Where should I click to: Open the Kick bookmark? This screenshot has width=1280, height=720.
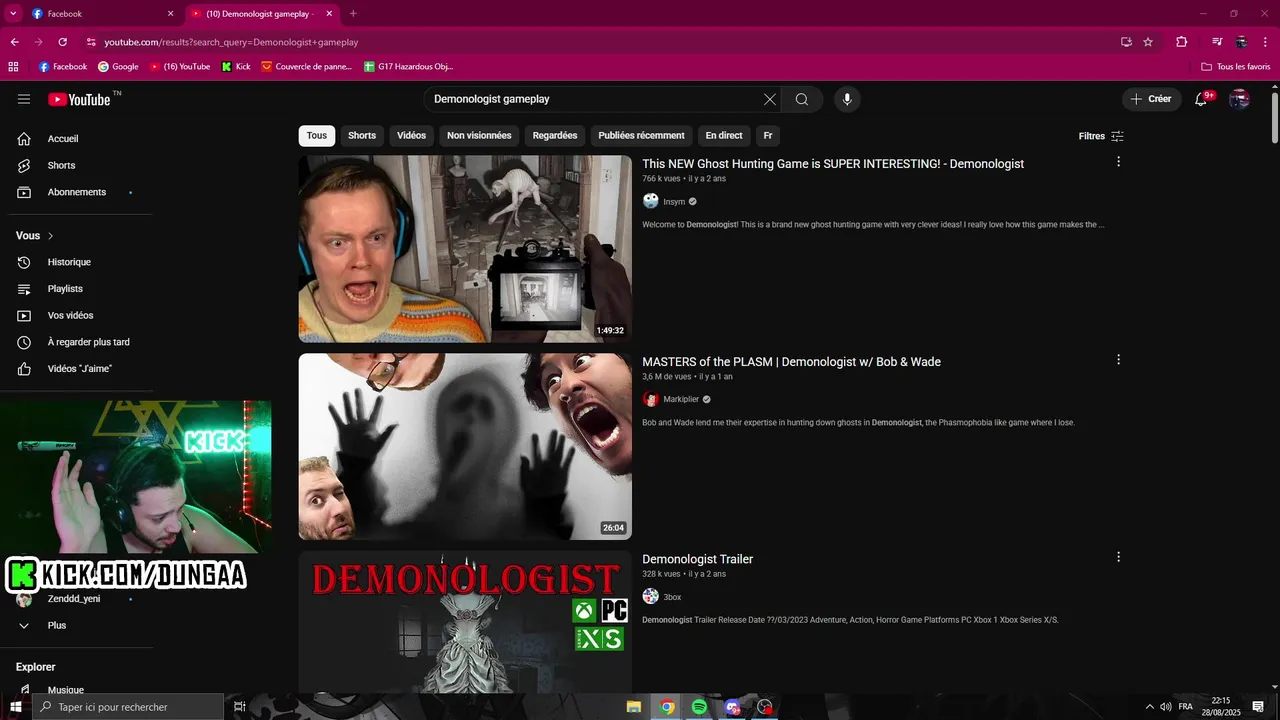pyautogui.click(x=236, y=67)
